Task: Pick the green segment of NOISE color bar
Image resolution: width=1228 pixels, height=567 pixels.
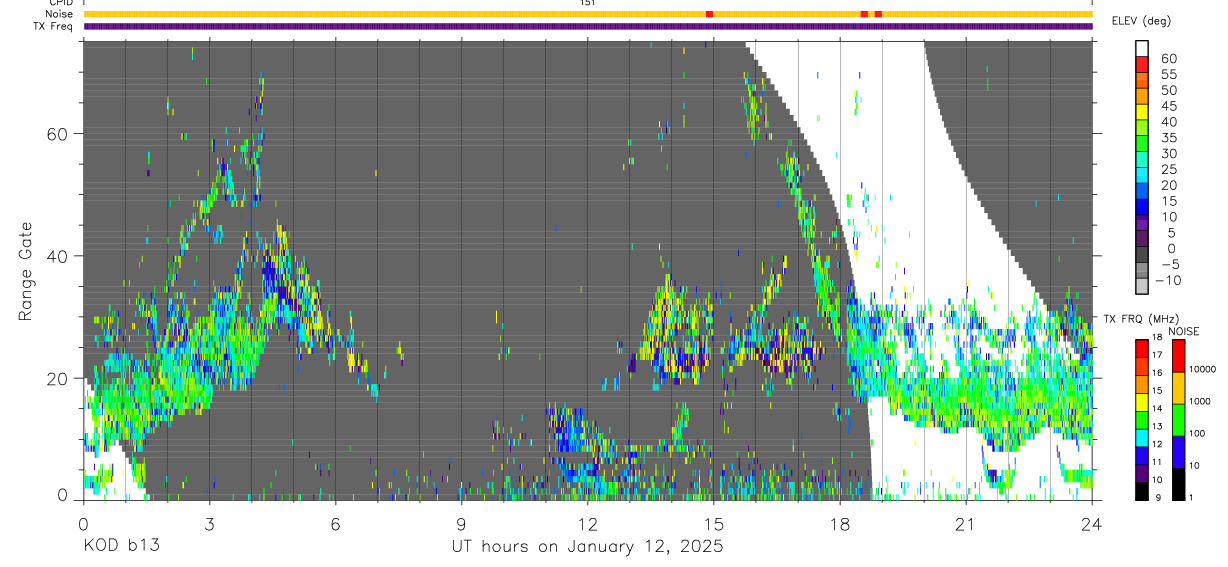Action: (1178, 420)
